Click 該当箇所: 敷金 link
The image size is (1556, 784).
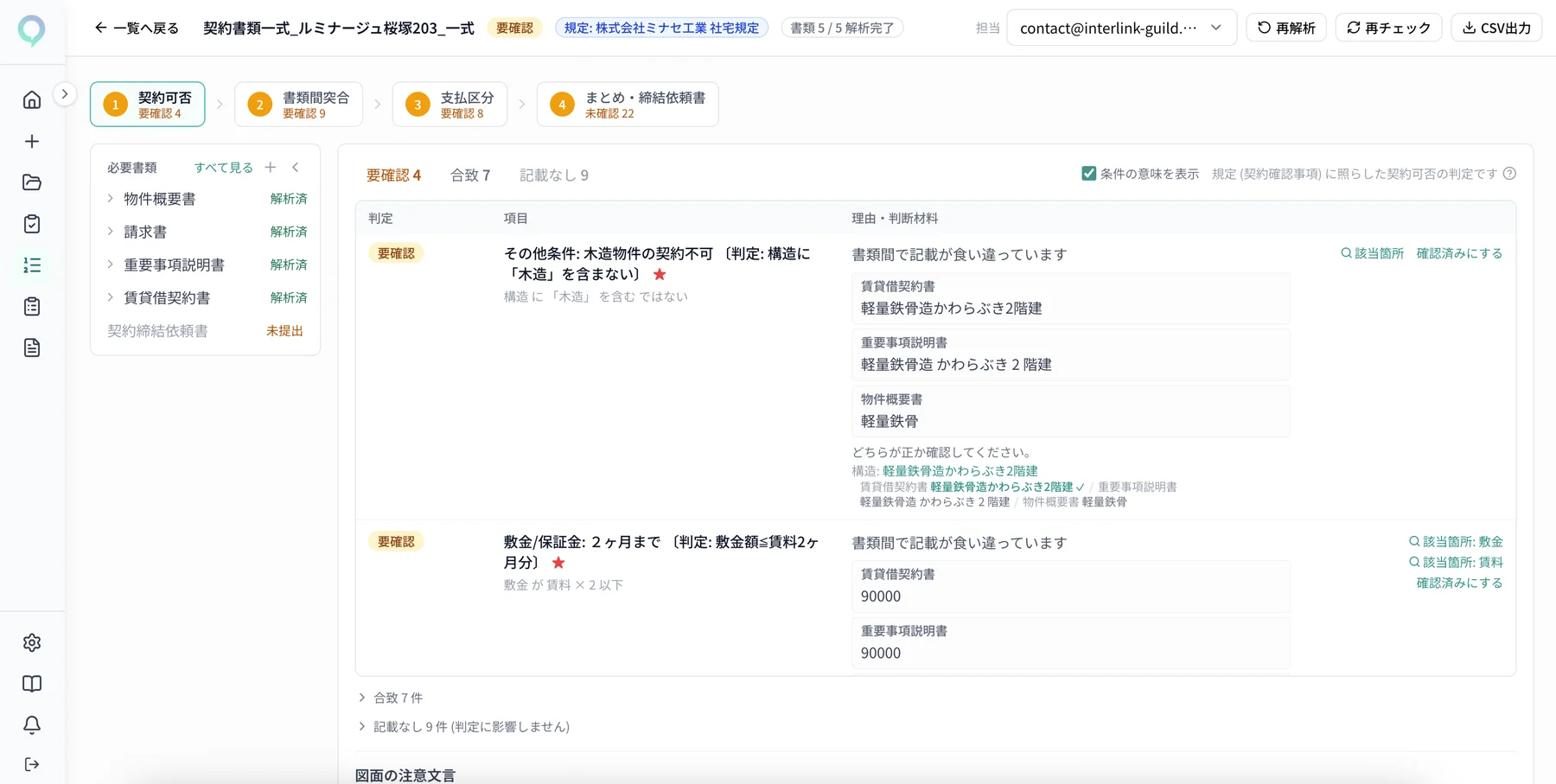tap(1456, 542)
